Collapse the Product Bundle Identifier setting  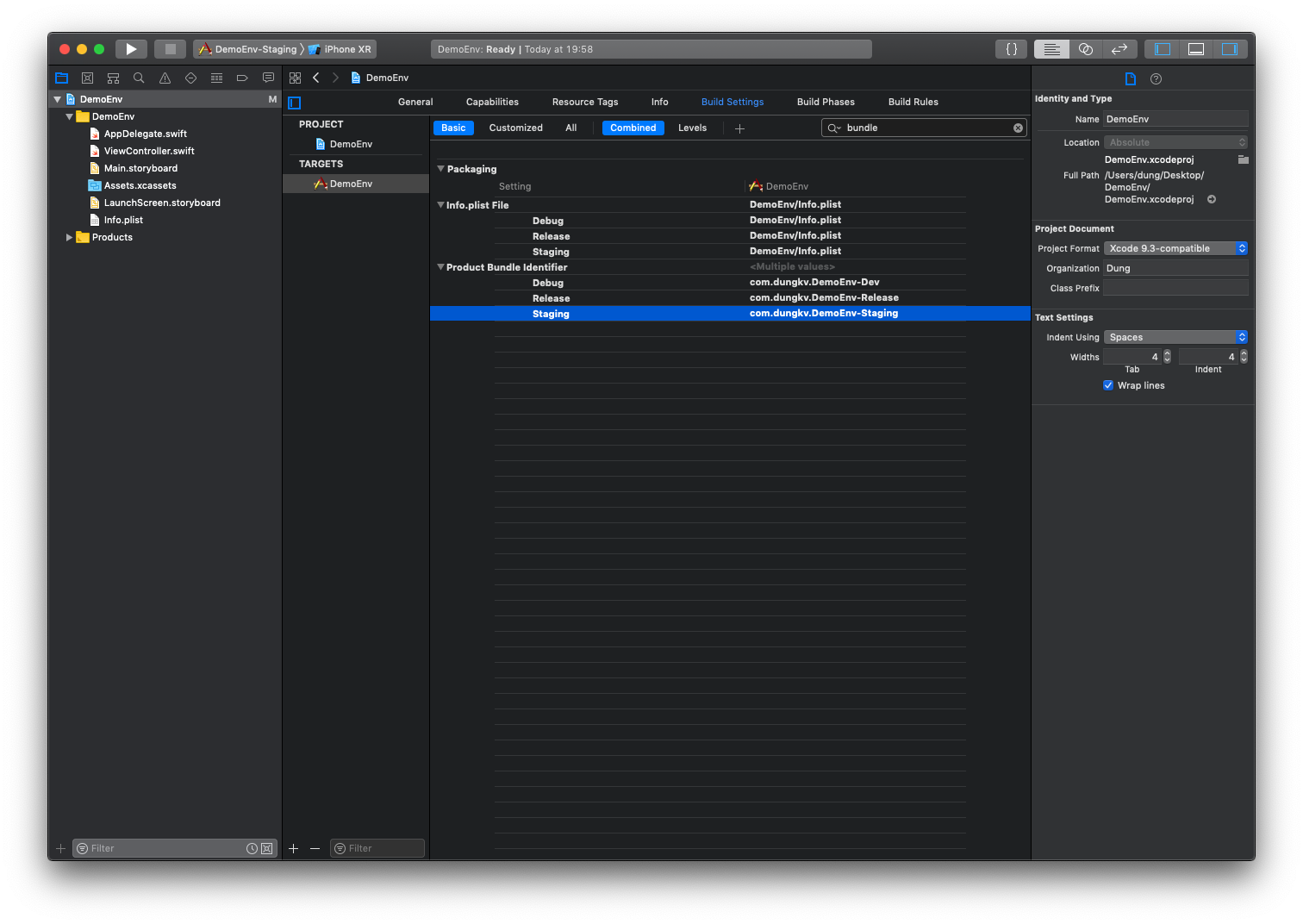click(440, 267)
